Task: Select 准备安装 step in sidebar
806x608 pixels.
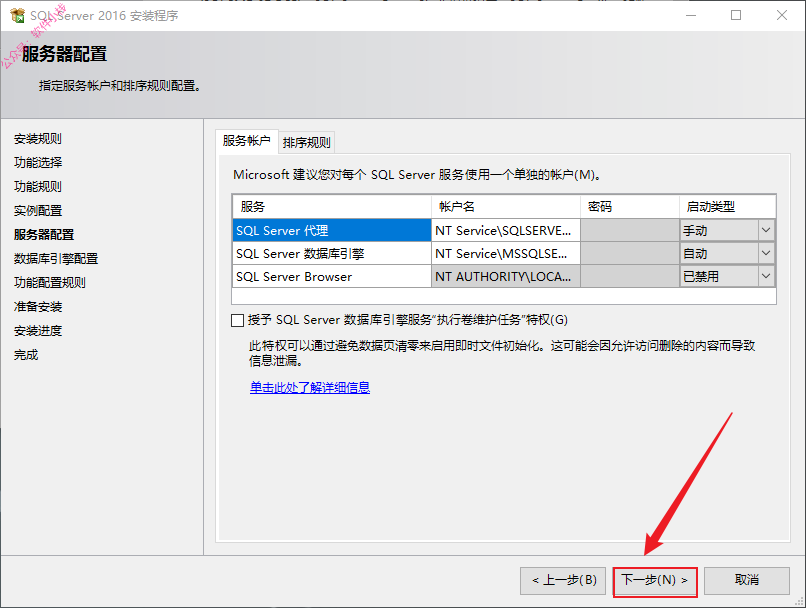Action: coord(38,307)
